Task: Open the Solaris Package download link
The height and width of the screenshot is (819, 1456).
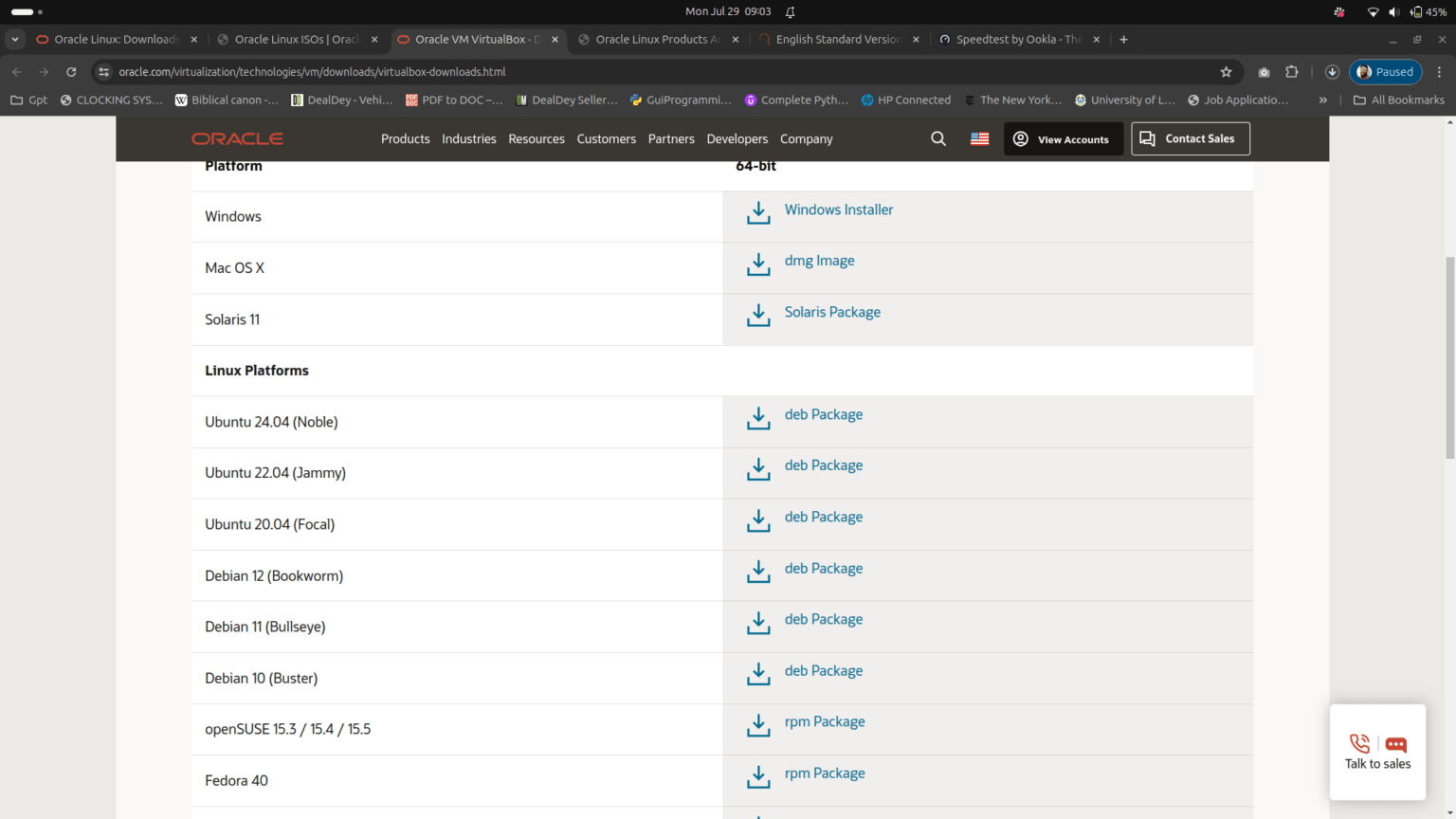Action: 831,311
